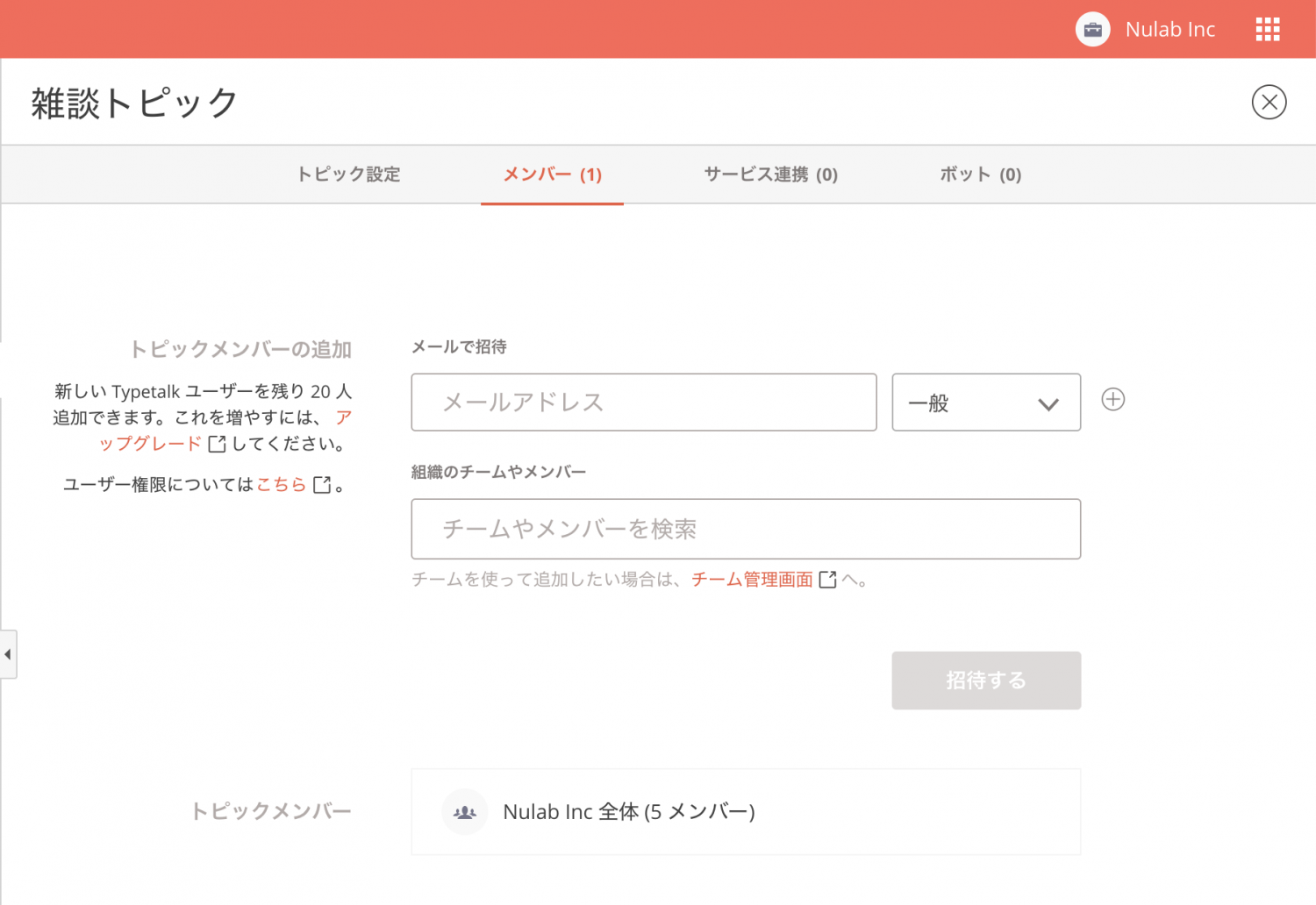Expand the left sidebar arrow handle
1316x905 pixels.
pos(8,654)
